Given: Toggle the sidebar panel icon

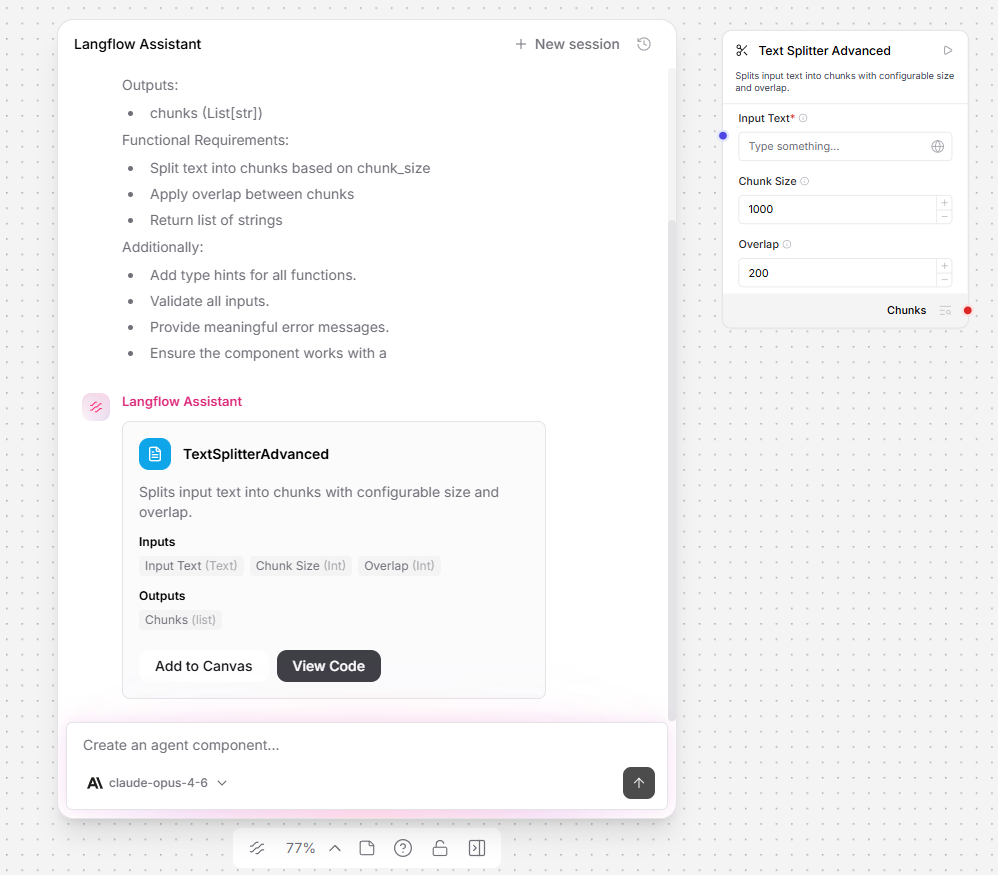Looking at the screenshot, I should pyautogui.click(x=477, y=848).
